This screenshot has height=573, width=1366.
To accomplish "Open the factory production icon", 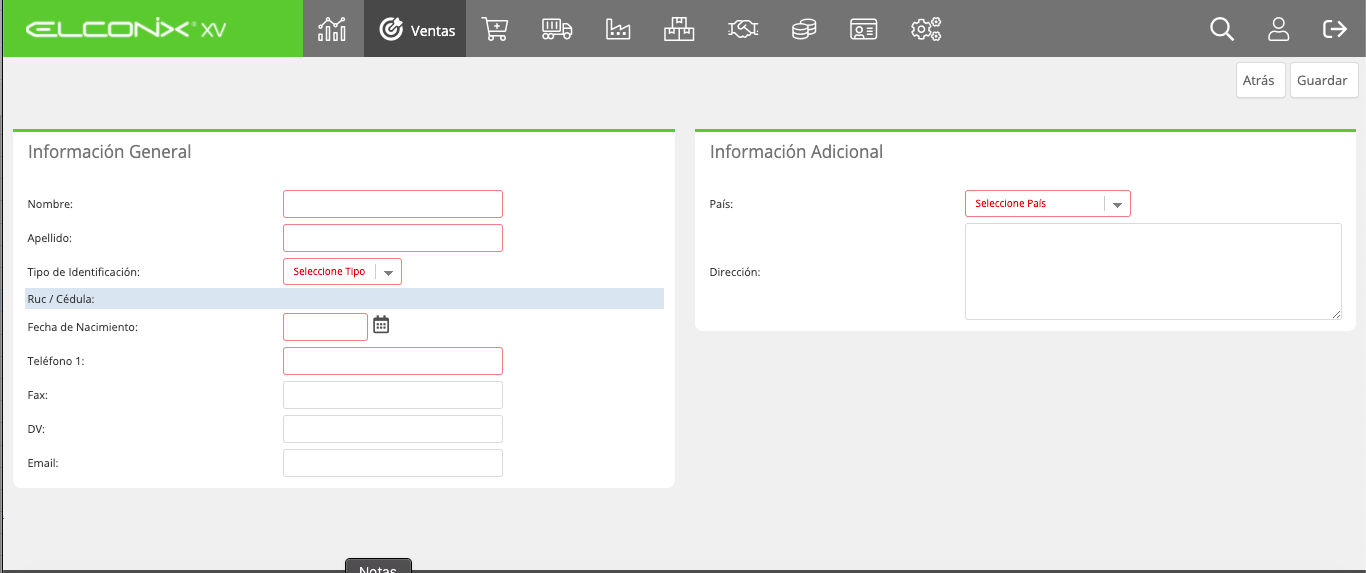I will (x=618, y=29).
